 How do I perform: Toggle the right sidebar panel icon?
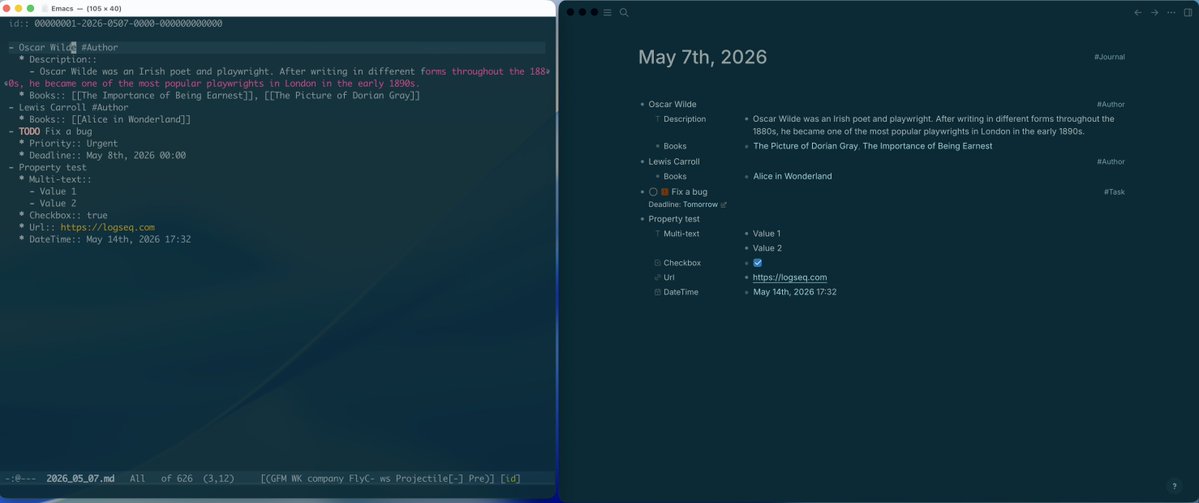pyautogui.click(x=1188, y=12)
